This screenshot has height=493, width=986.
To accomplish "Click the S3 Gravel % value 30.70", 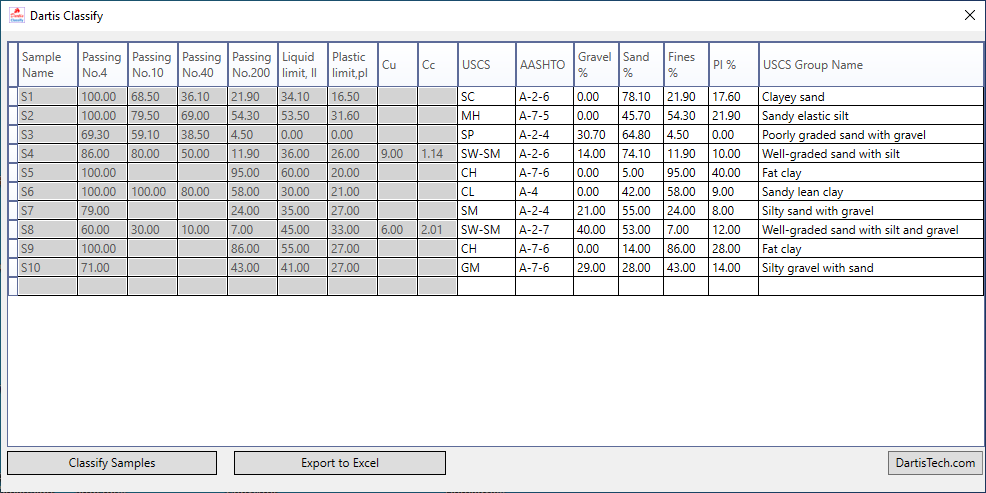I will tap(596, 135).
